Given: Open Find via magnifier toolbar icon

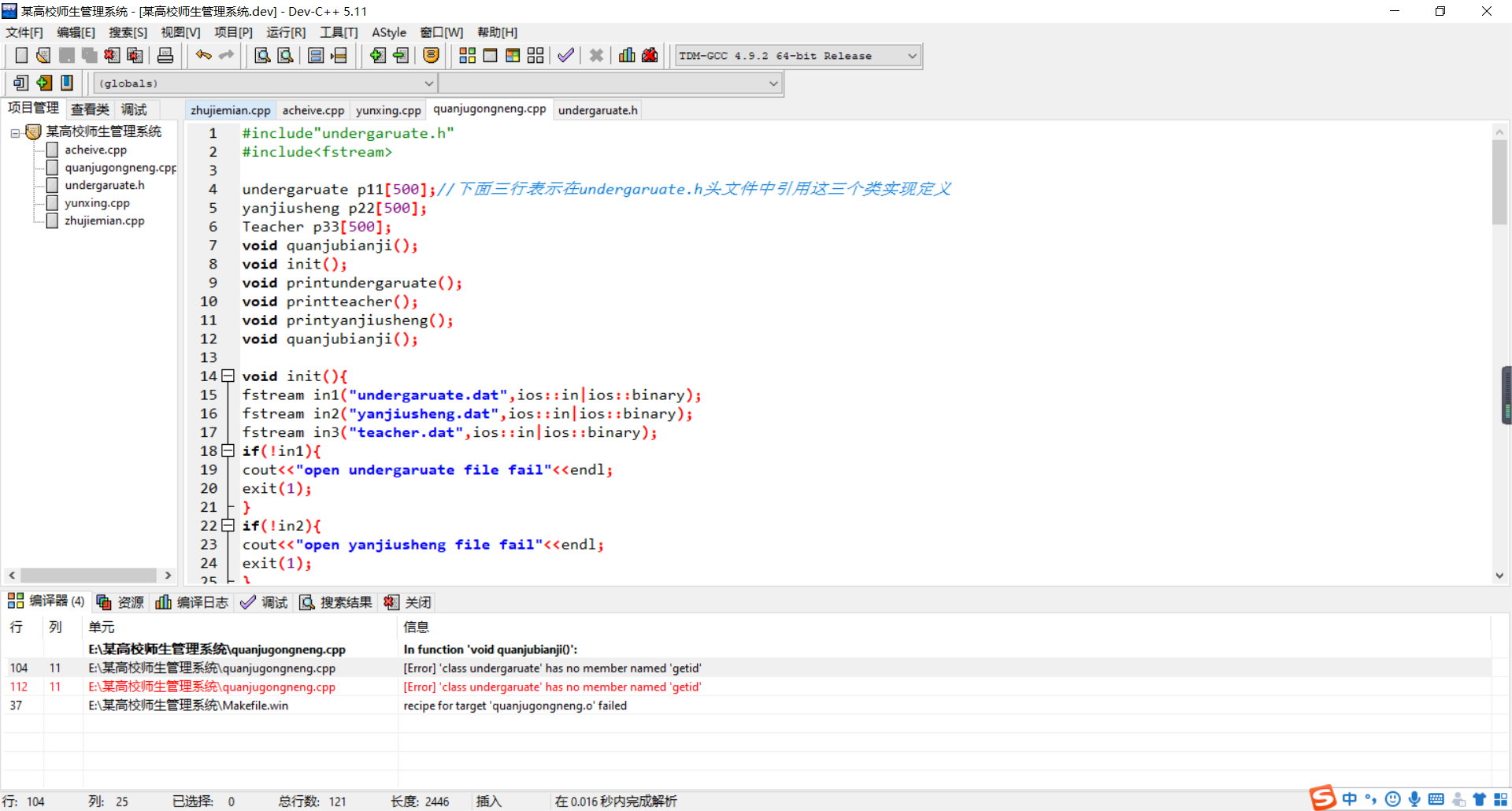Looking at the screenshot, I should point(262,55).
